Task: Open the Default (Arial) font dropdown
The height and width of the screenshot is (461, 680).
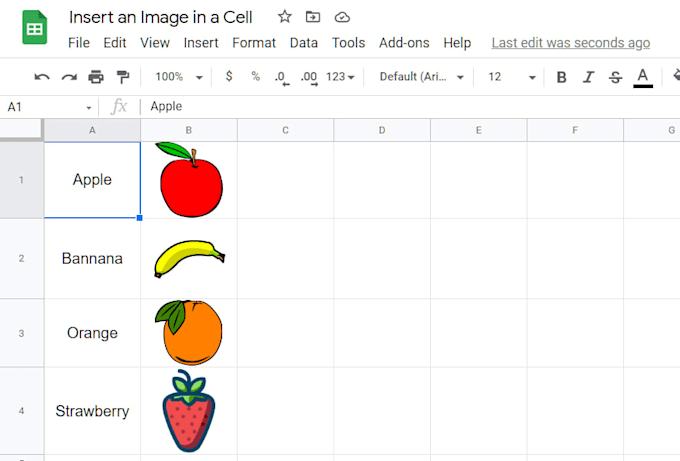Action: (x=422, y=77)
